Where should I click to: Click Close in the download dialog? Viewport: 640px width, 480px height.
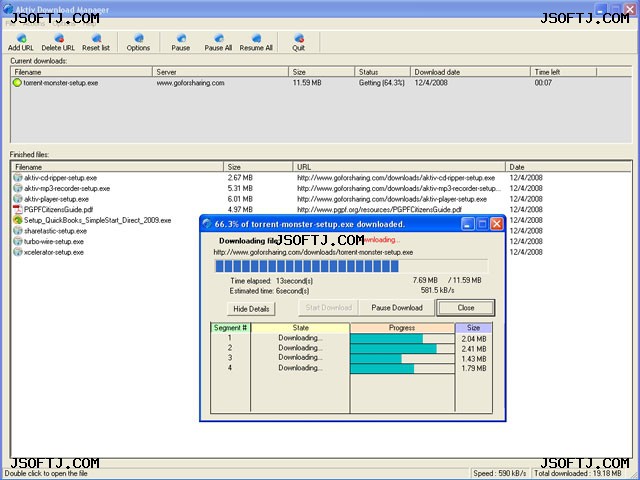(x=466, y=308)
